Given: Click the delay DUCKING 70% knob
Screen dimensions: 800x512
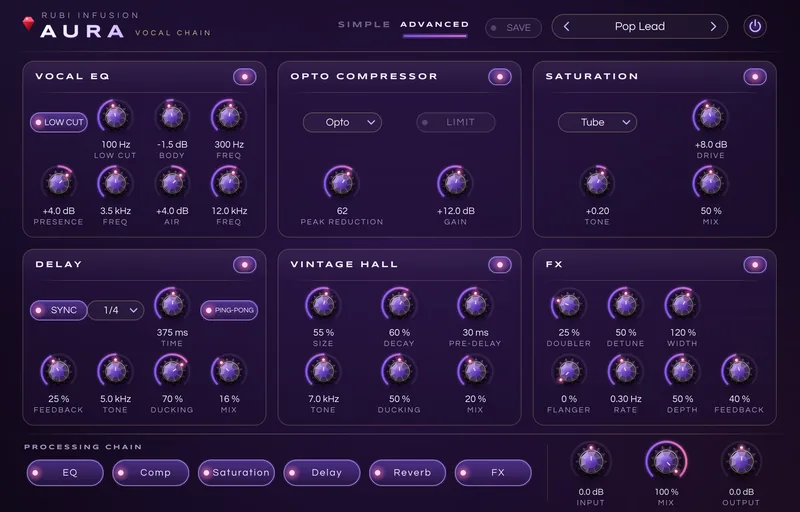Looking at the screenshot, I should coord(172,371).
